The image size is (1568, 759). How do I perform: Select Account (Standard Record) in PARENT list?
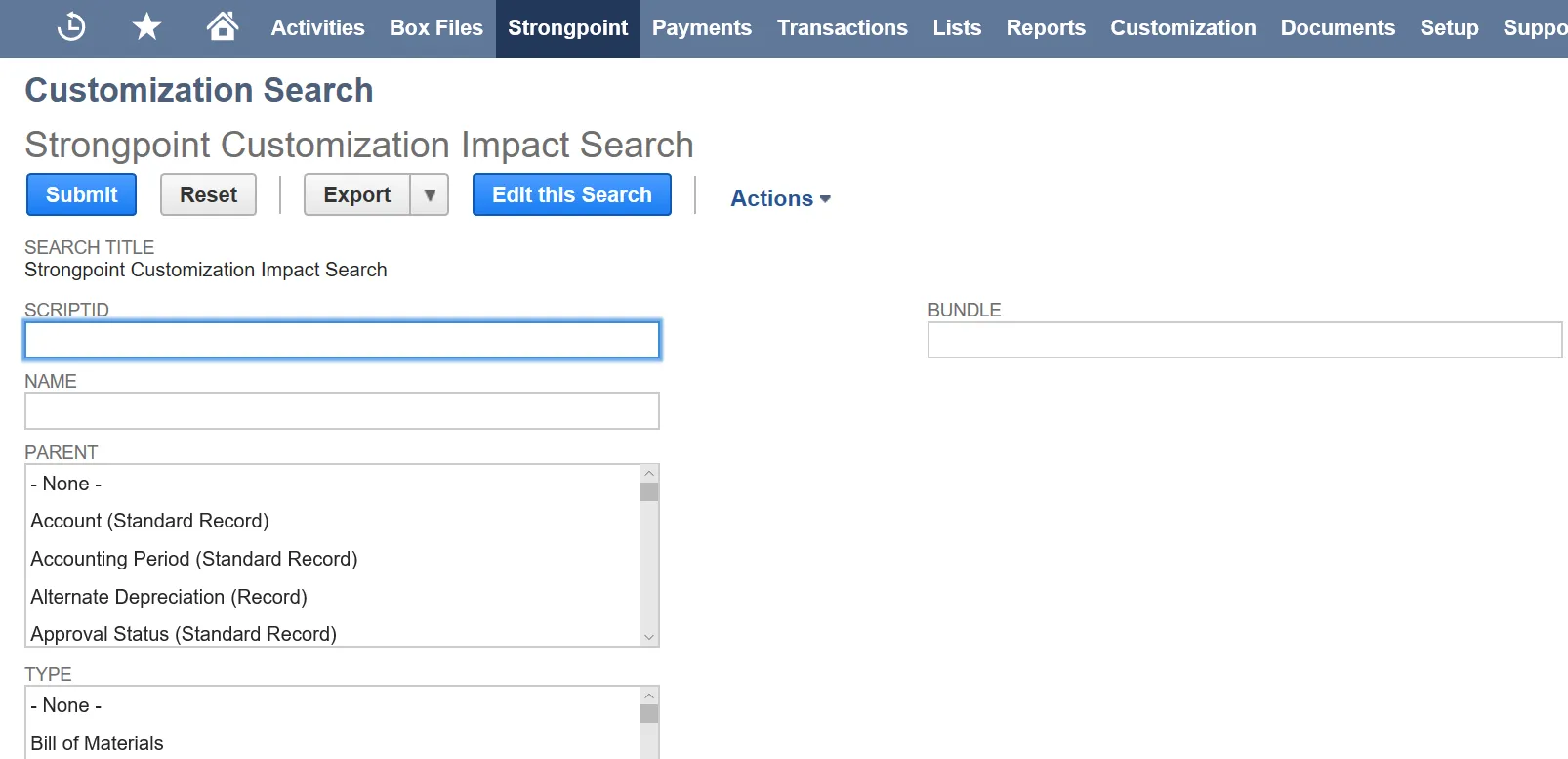coord(333,521)
